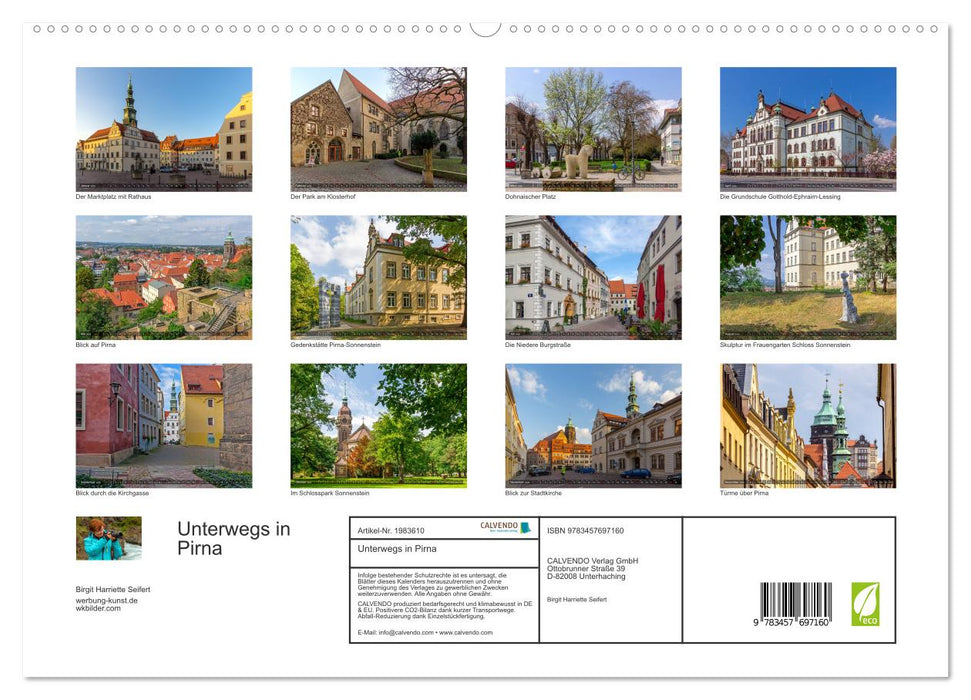The height and width of the screenshot is (700, 971).
Task: Expand the 'Im Schlosspark Sonnenstein' photo
Action: pos(378,426)
